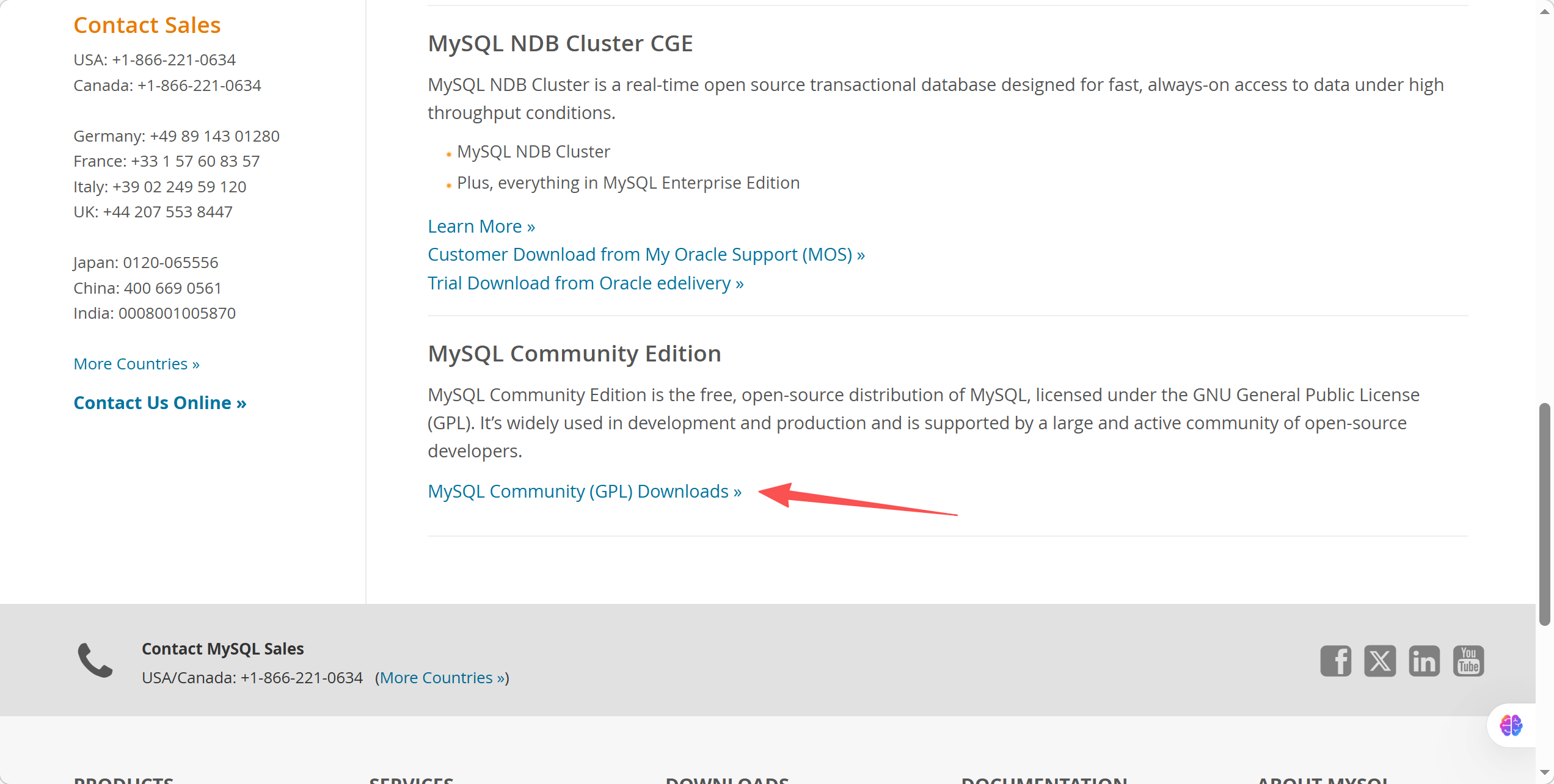This screenshot has width=1554, height=784.
Task: Open Trial Download from Oracle edelivery link
Action: 585,283
